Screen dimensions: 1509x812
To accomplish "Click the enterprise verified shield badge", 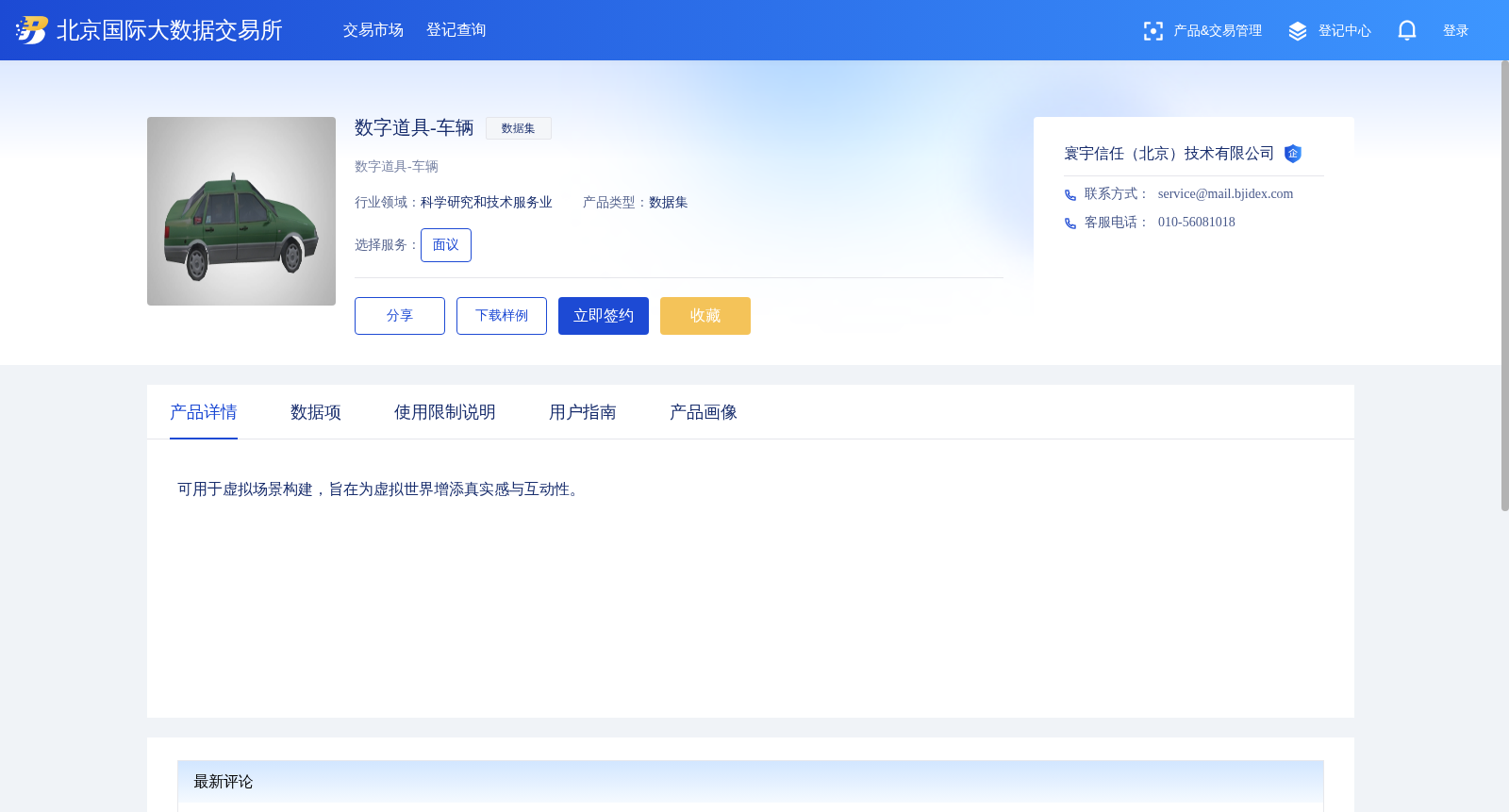I will [1293, 154].
